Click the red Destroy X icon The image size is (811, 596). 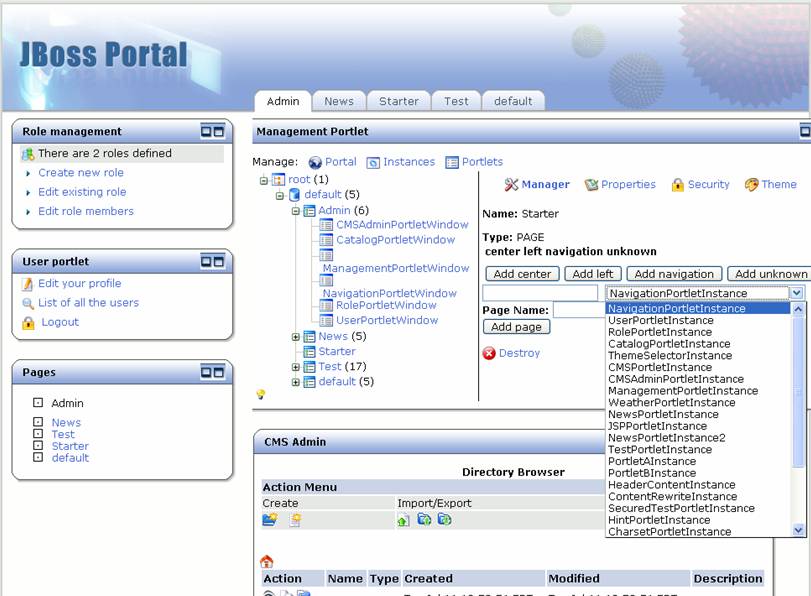pyautogui.click(x=489, y=353)
